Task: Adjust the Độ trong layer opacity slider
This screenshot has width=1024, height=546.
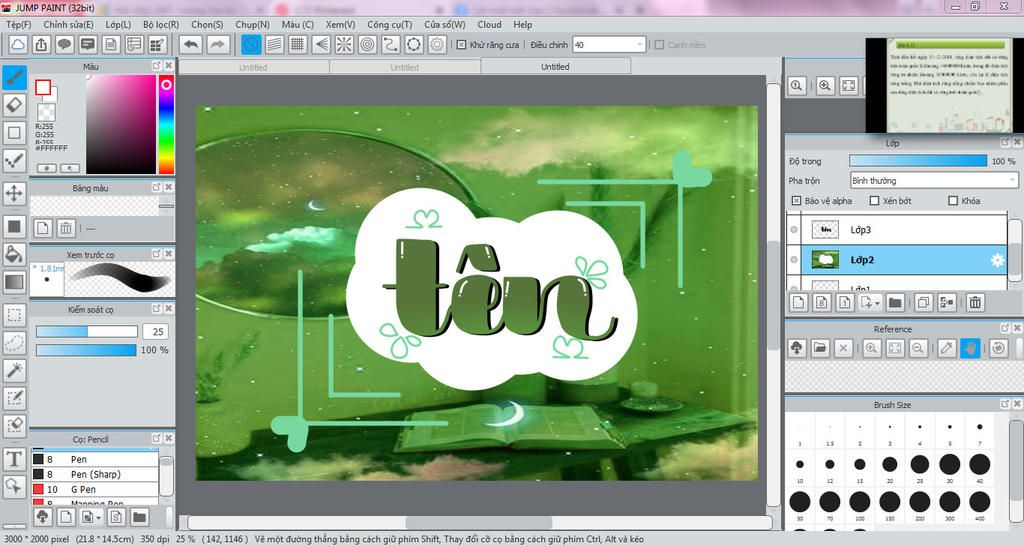Action: [x=918, y=161]
